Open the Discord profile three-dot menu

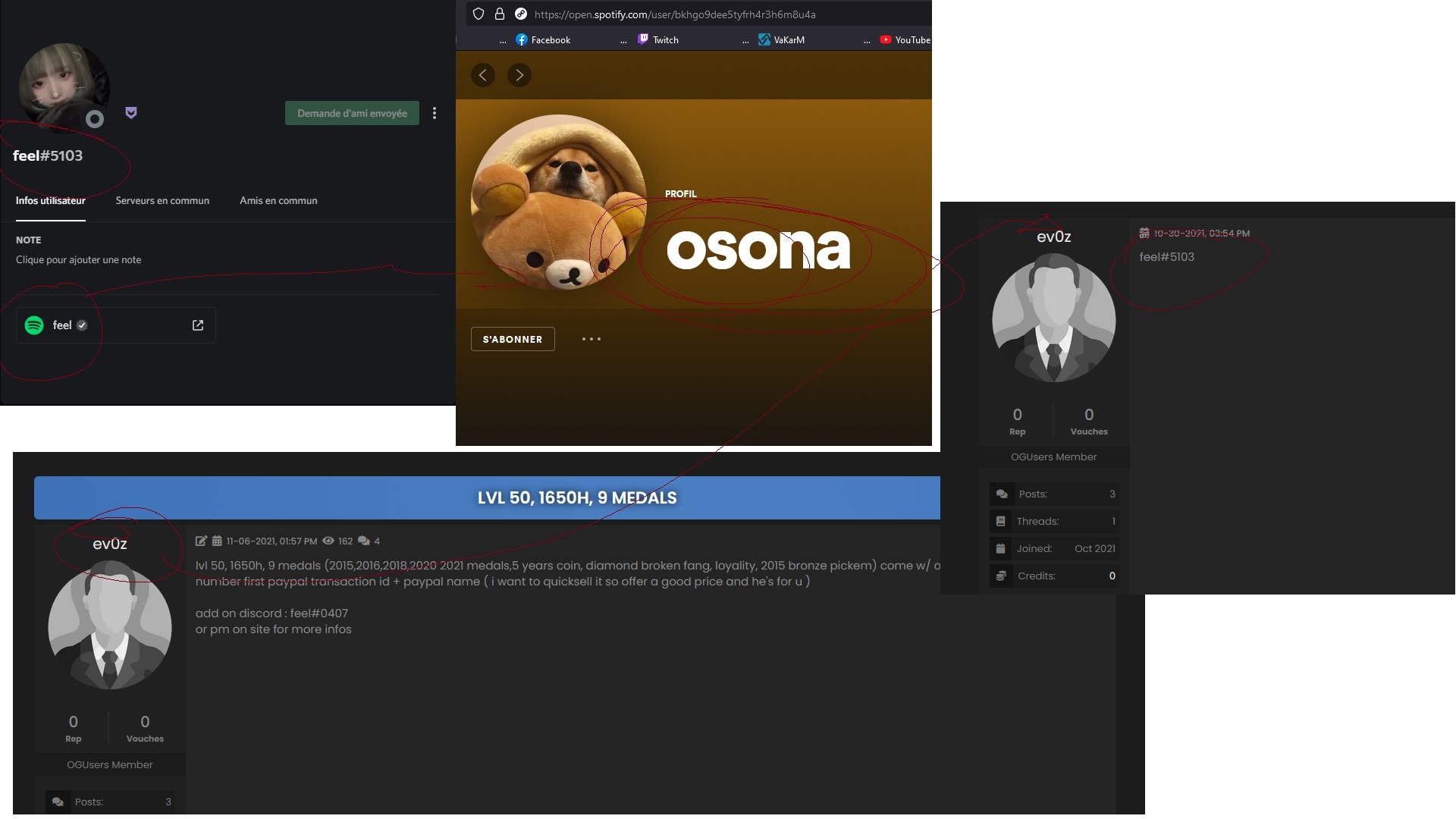coord(435,113)
